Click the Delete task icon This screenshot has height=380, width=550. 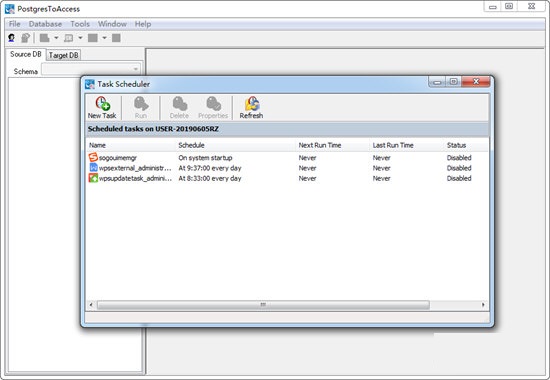point(179,104)
